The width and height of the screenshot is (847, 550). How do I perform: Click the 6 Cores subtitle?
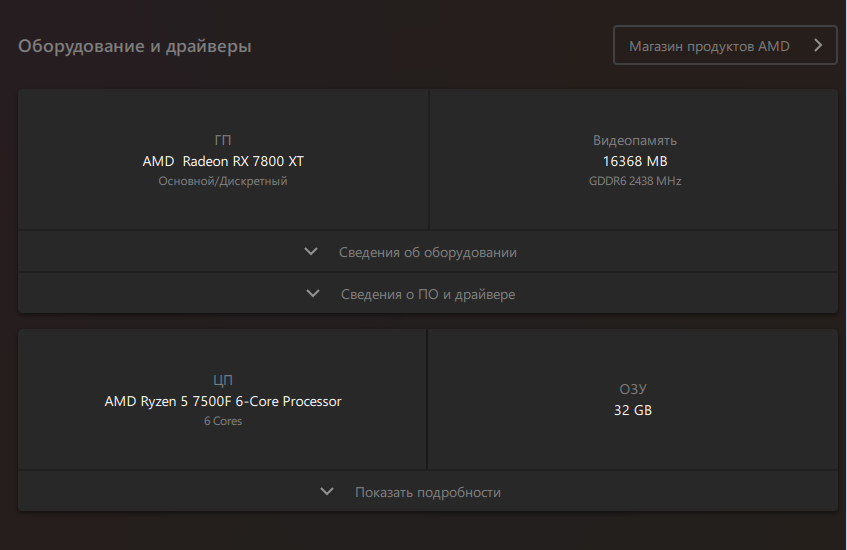pos(223,421)
